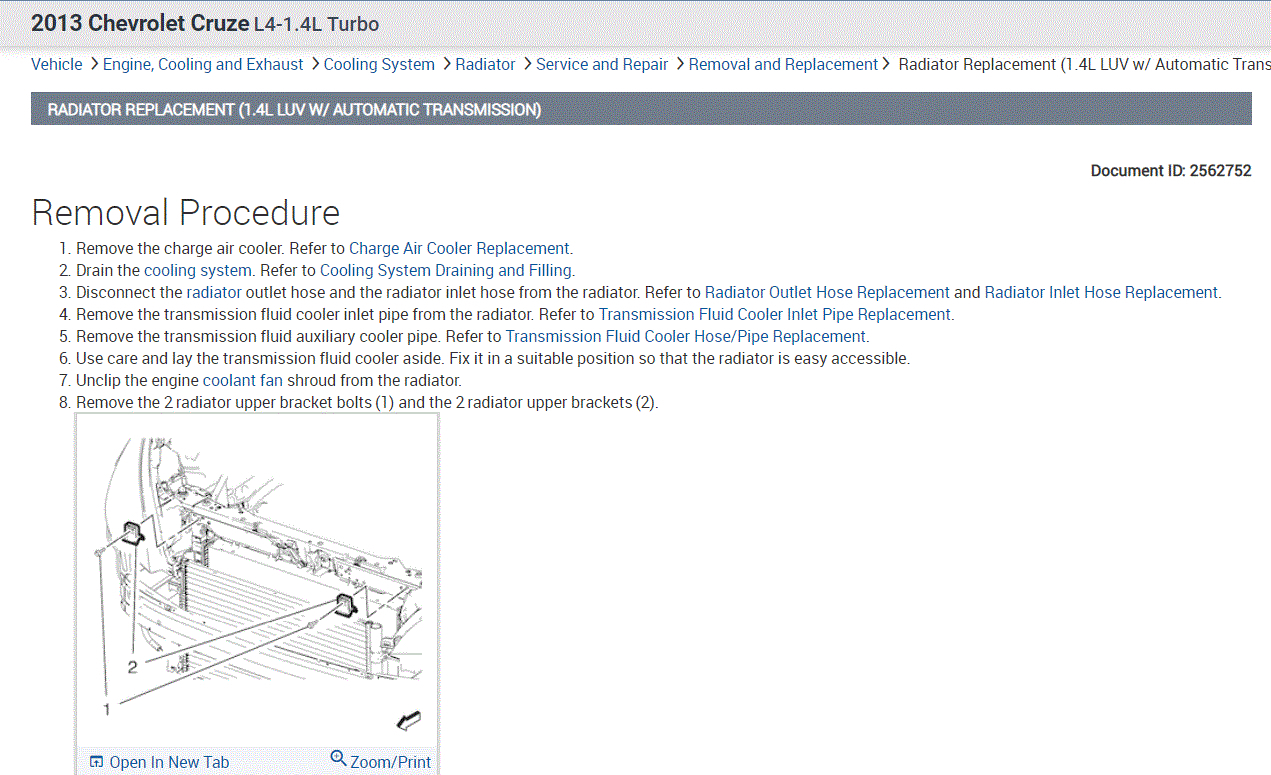
Task: Follow the 'cooling system' link in step 2
Action: click(198, 270)
